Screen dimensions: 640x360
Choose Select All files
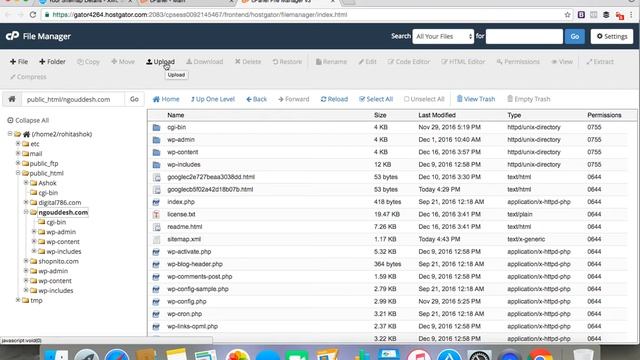[376, 99]
